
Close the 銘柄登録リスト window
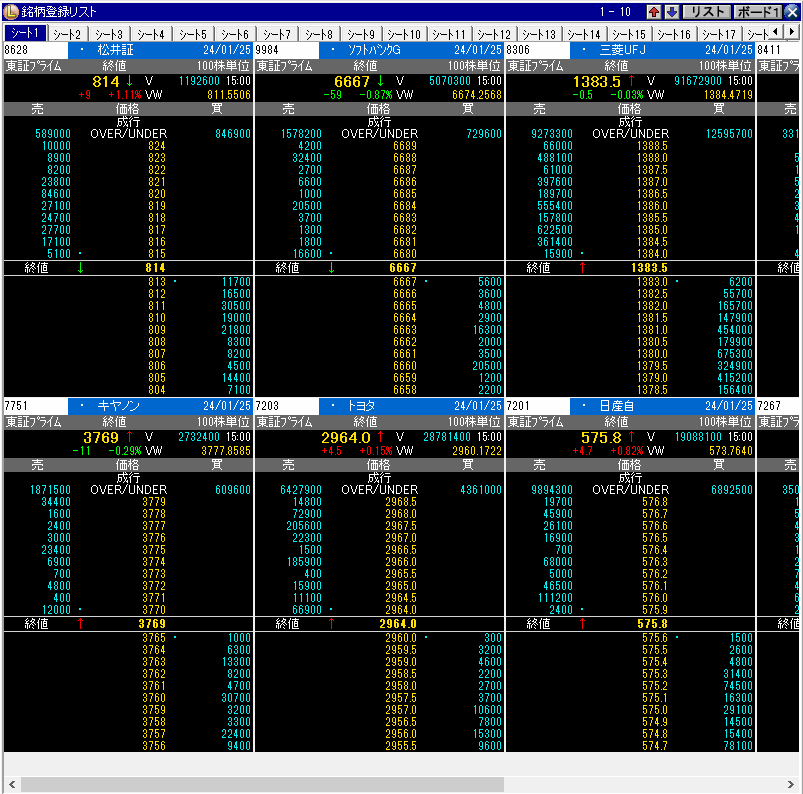pos(792,12)
